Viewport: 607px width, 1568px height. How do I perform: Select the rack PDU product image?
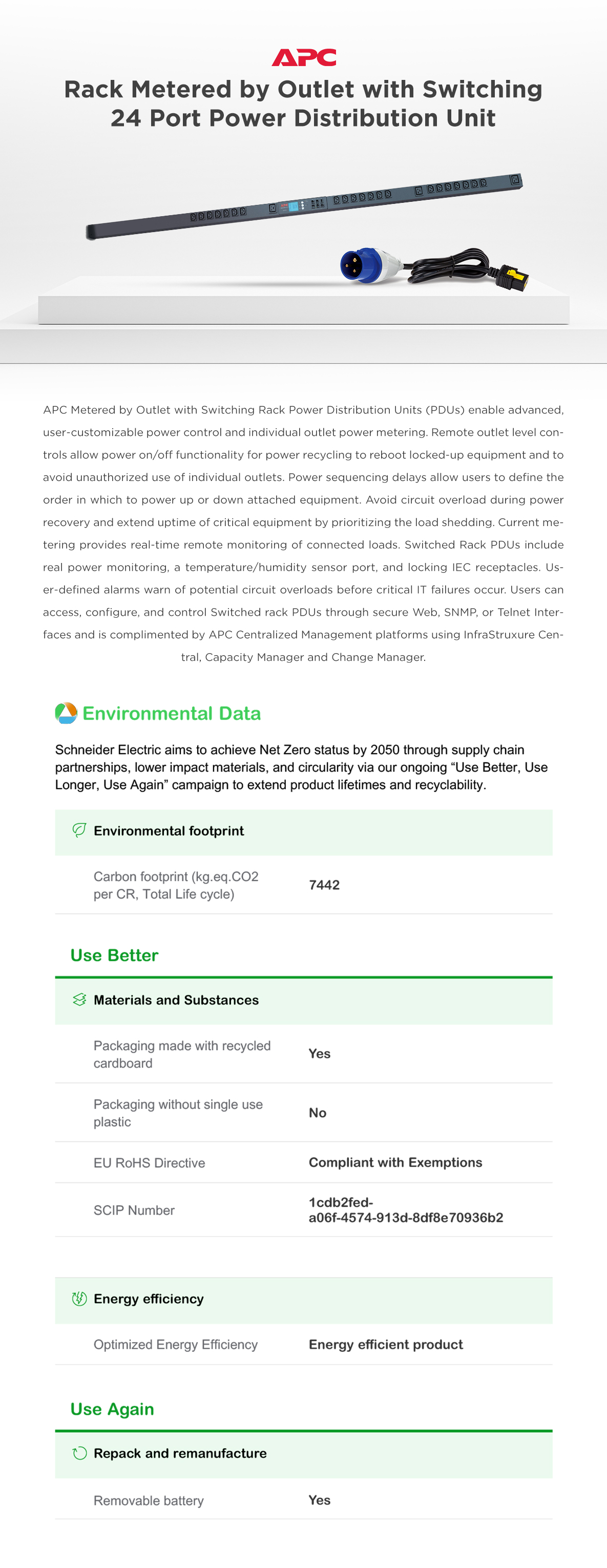(x=304, y=206)
